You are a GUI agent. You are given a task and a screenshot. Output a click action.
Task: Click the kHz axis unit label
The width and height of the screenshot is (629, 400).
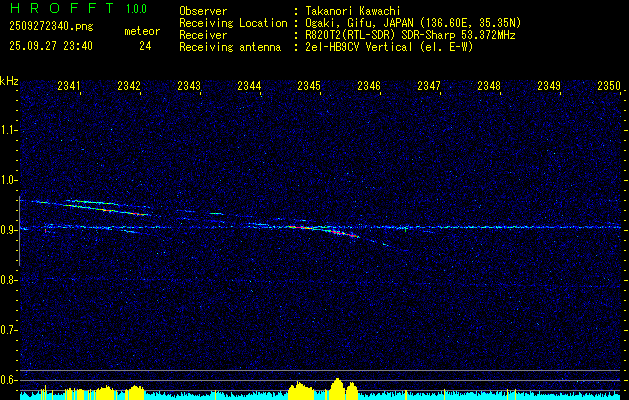(x=9, y=81)
